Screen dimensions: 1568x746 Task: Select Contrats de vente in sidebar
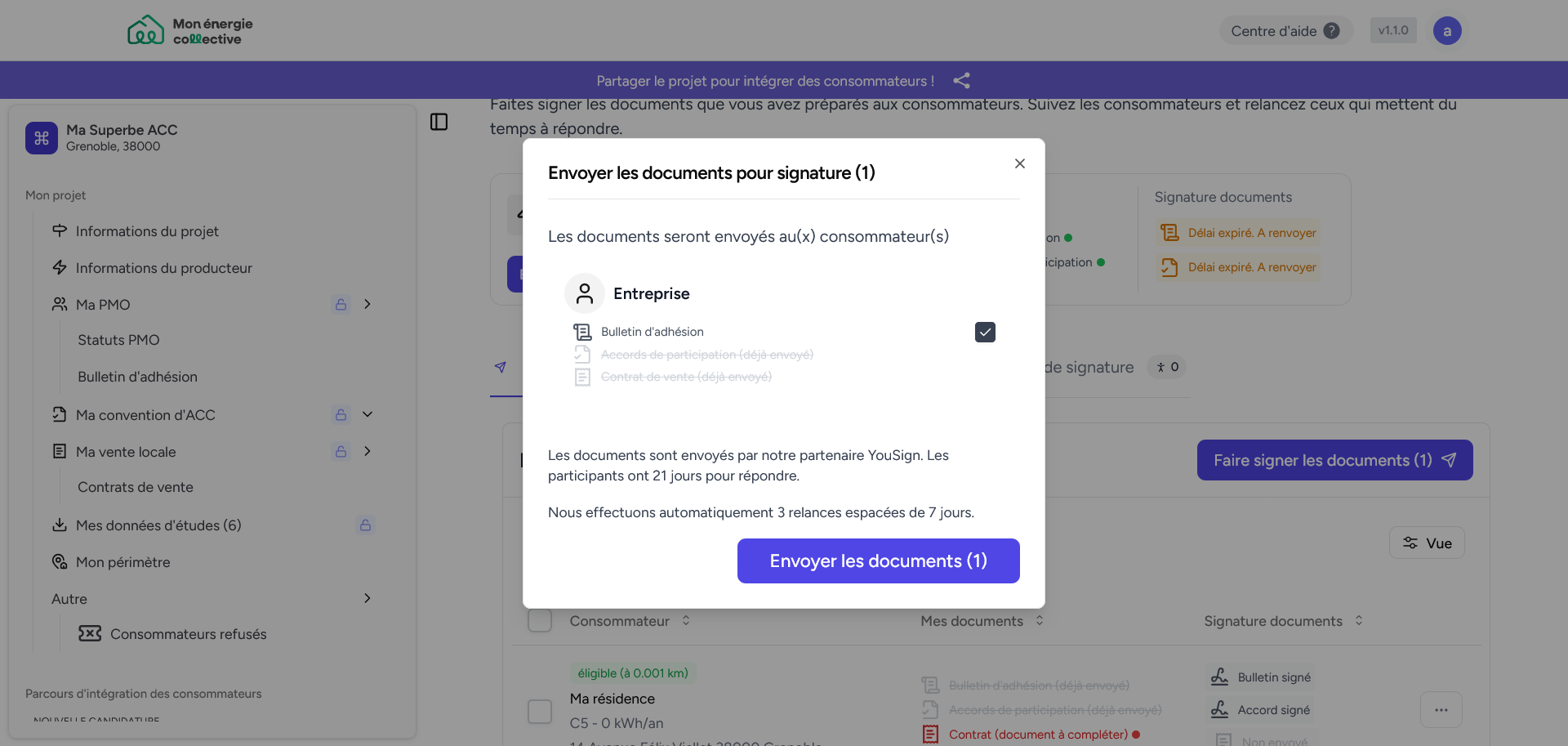point(136,487)
